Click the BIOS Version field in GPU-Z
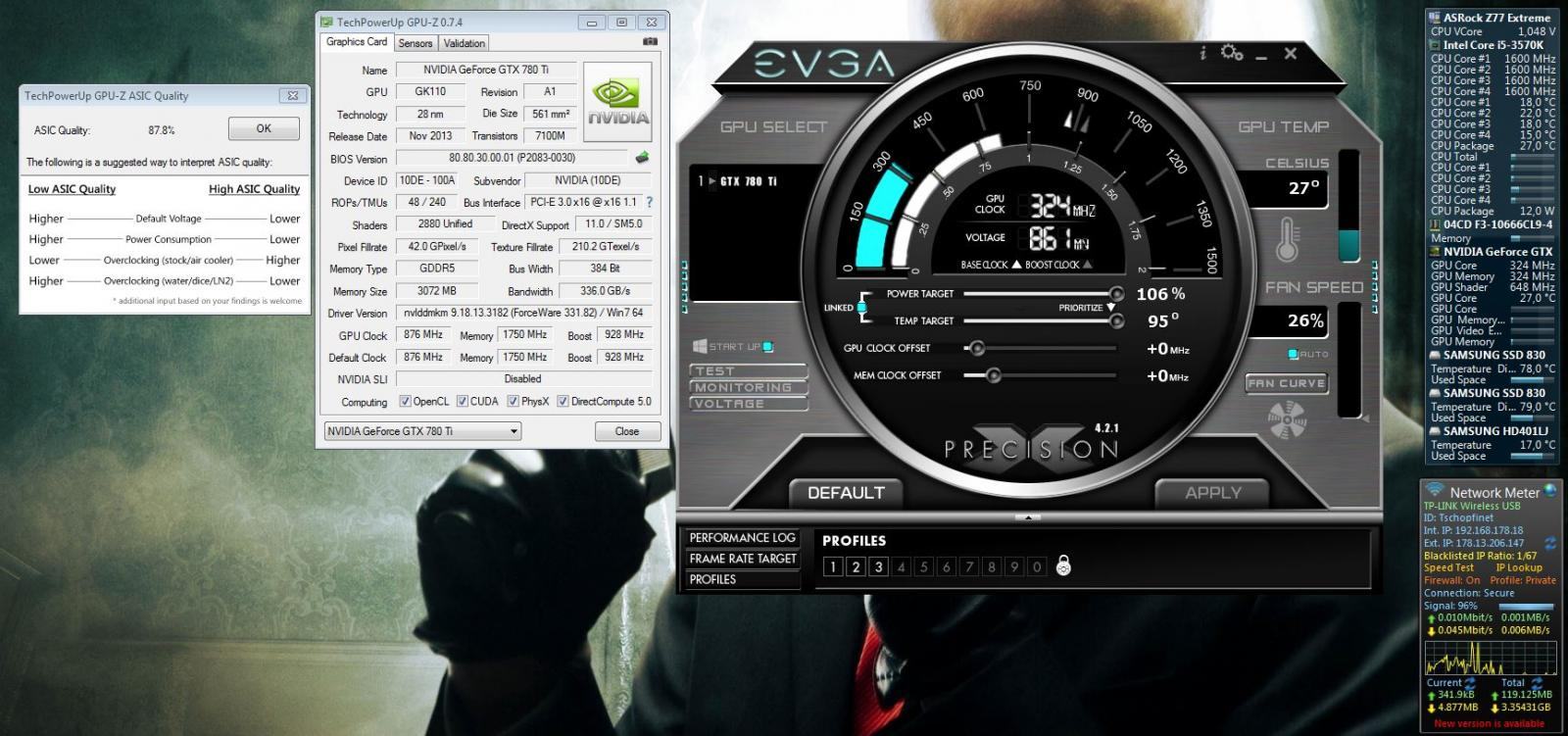1568x736 pixels. point(512,158)
